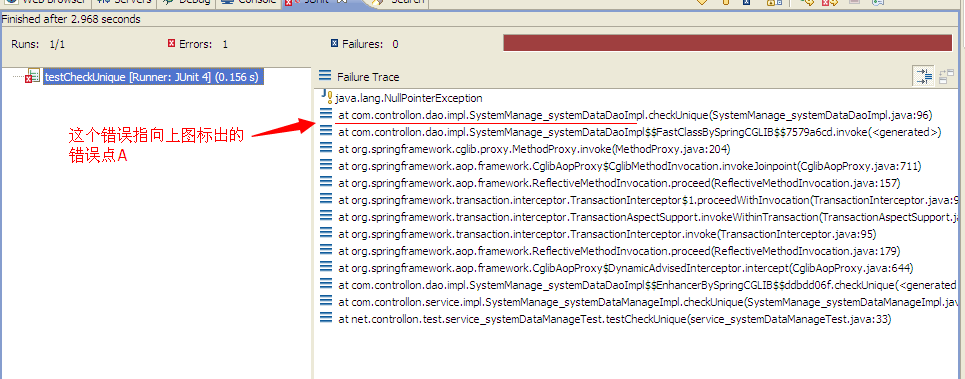Toggle the Filter Stack Trace button

pos(924,76)
